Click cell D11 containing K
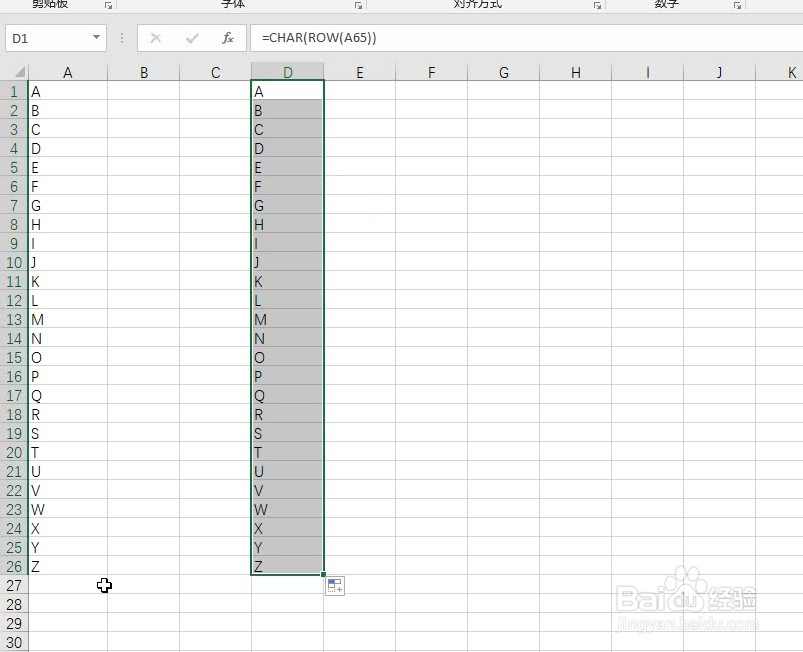Image resolution: width=803 pixels, height=652 pixels. pos(287,281)
